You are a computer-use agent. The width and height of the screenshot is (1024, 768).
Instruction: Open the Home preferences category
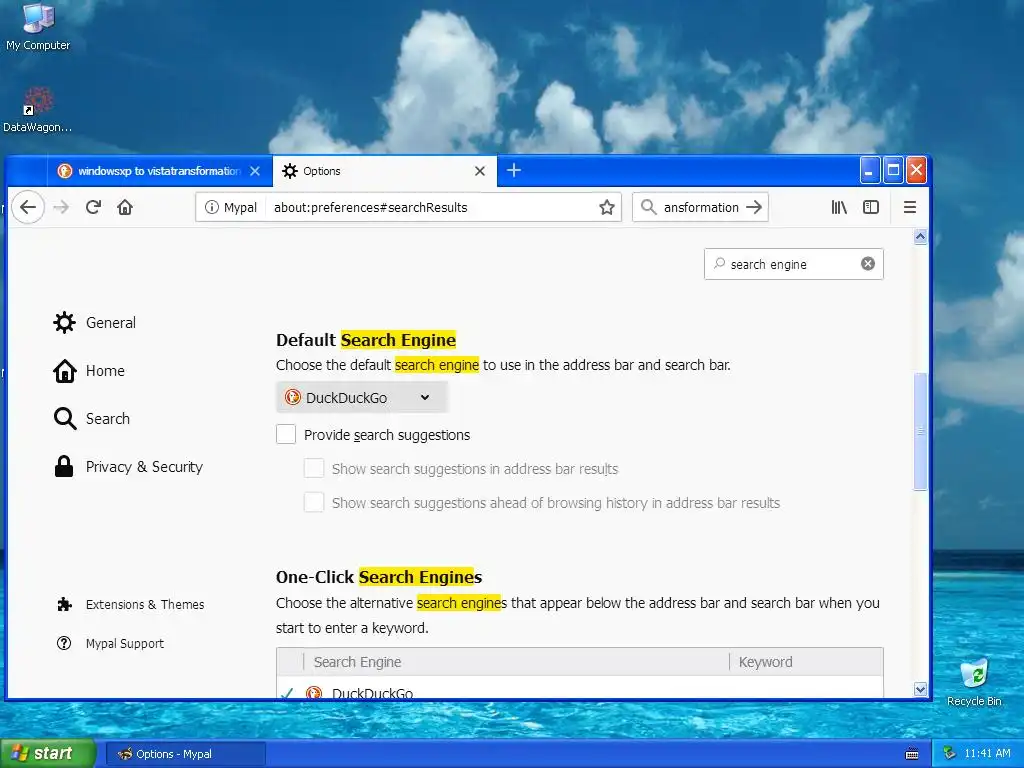click(89, 371)
